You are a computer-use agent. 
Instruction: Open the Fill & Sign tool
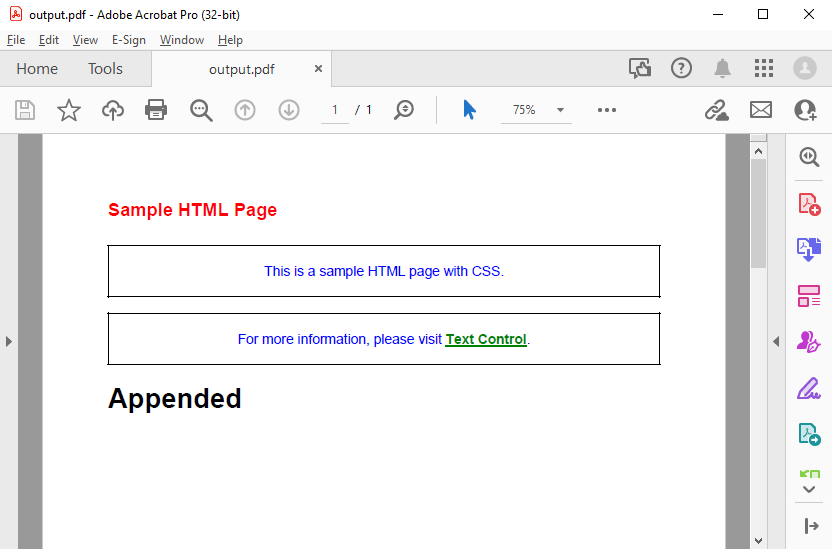[809, 388]
